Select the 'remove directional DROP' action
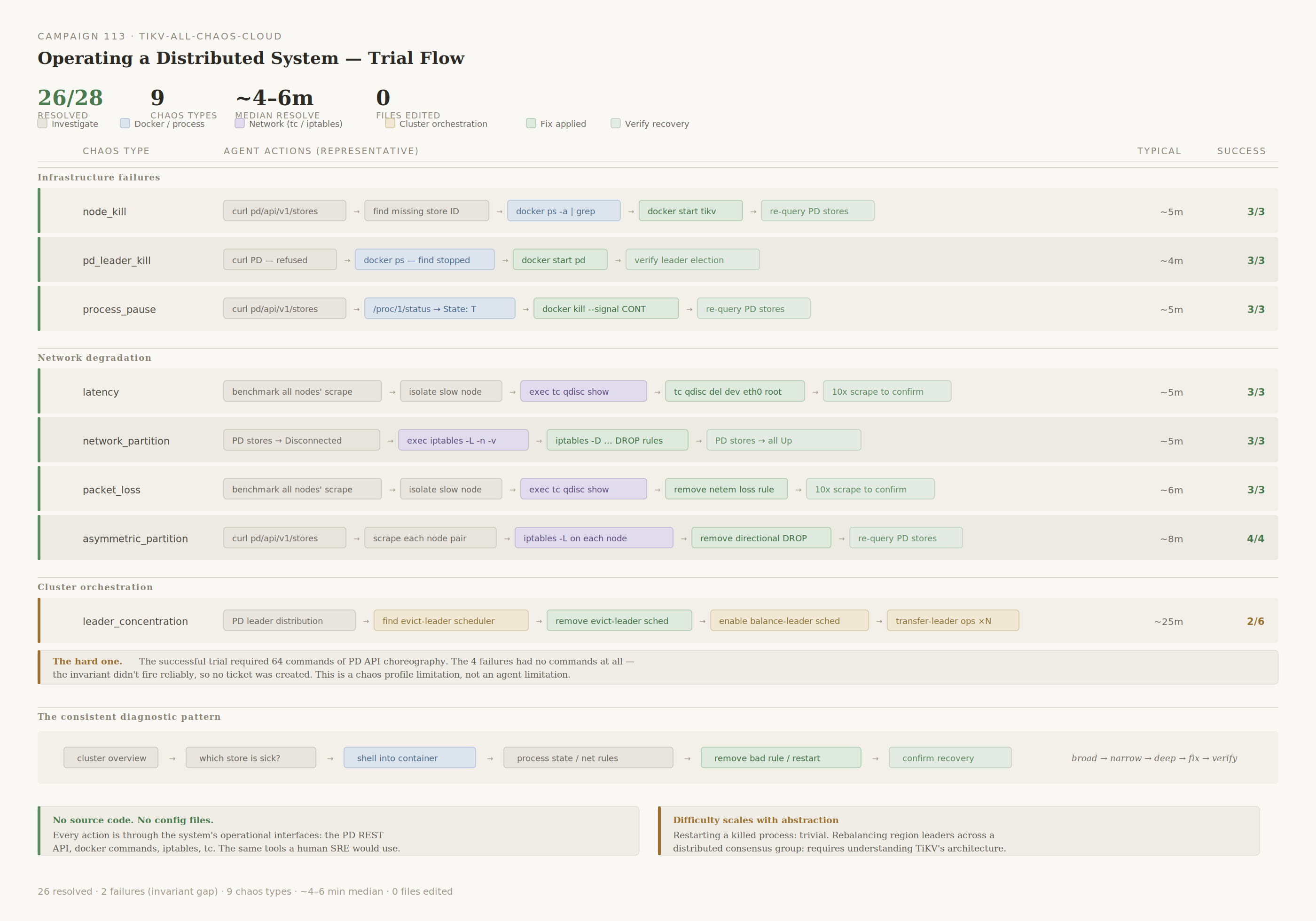The width and height of the screenshot is (1316, 921). click(x=760, y=538)
